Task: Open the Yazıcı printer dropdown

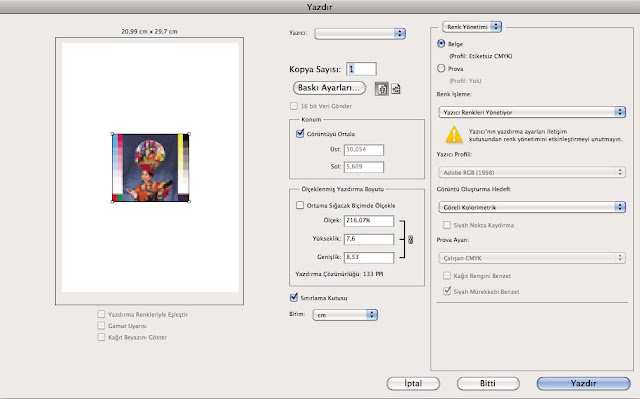Action: click(360, 33)
